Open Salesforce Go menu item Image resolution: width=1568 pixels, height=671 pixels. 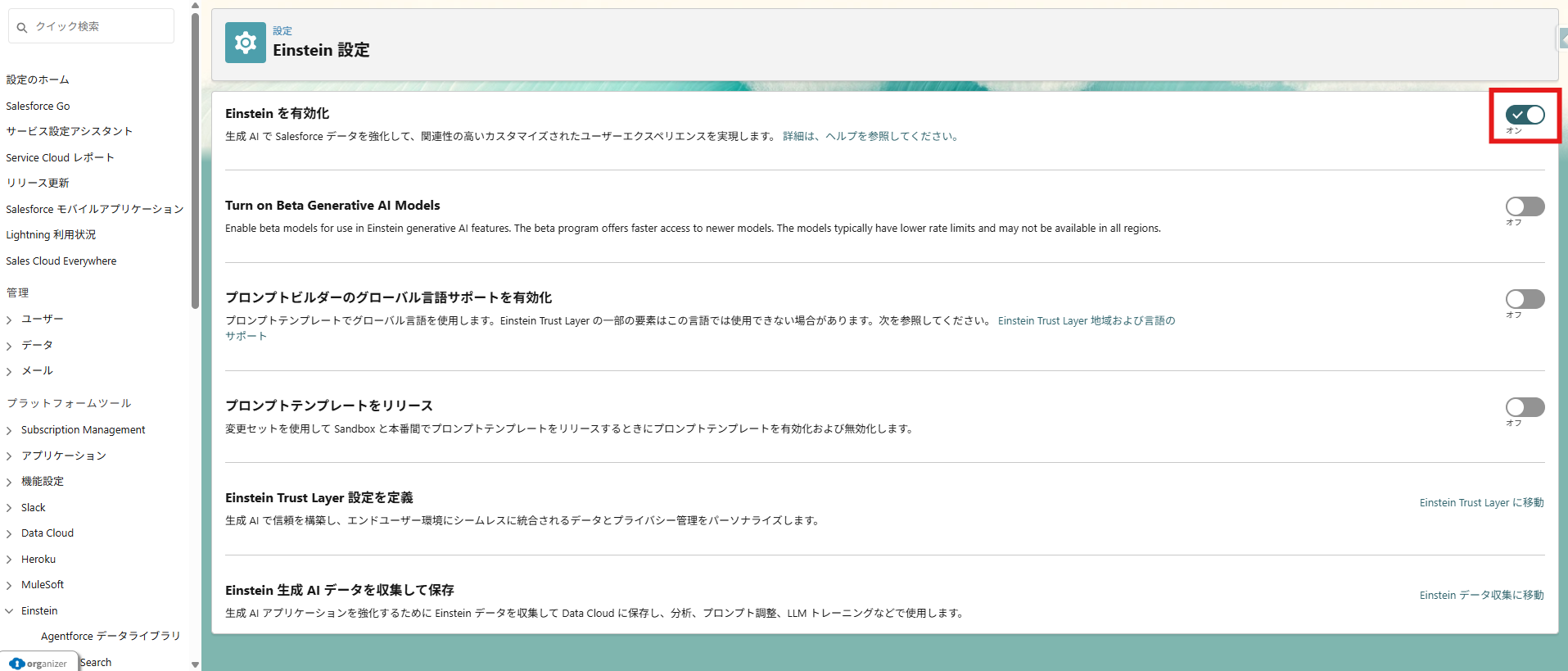click(38, 106)
